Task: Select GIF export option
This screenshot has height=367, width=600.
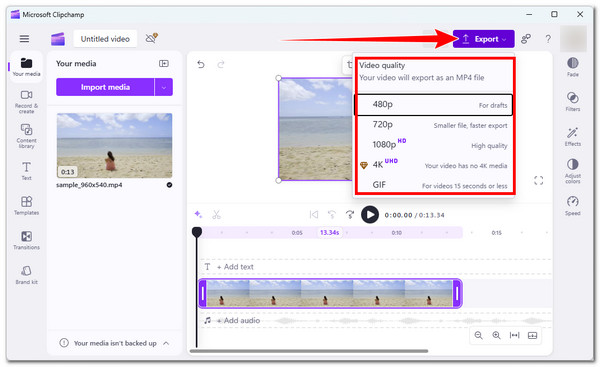Action: pyautogui.click(x=433, y=185)
